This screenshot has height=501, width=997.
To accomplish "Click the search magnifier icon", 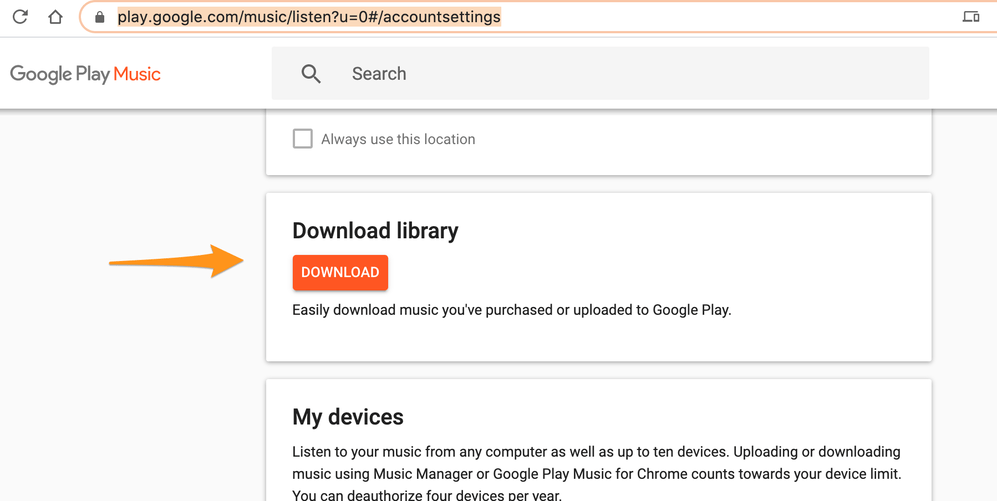I will click(311, 74).
